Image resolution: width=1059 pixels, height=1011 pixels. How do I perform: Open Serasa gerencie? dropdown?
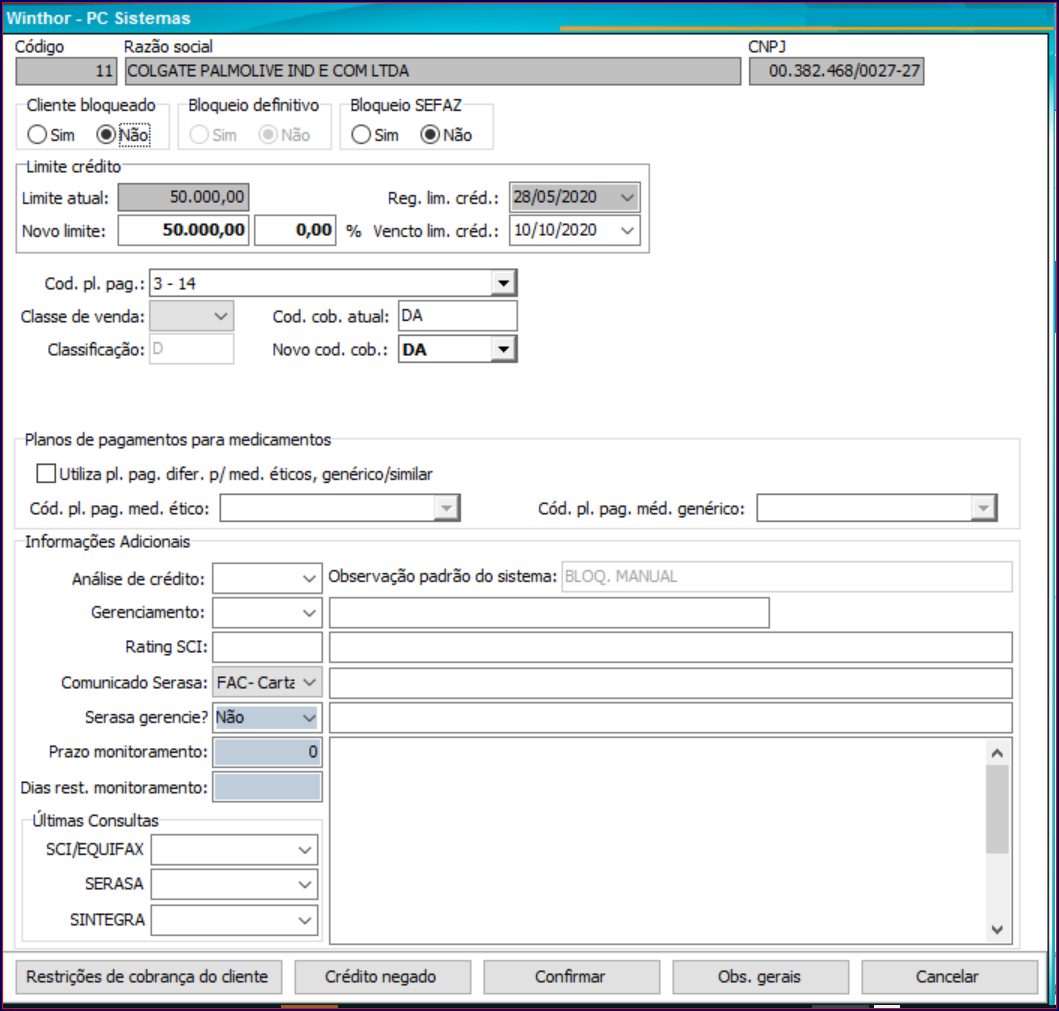coord(309,717)
